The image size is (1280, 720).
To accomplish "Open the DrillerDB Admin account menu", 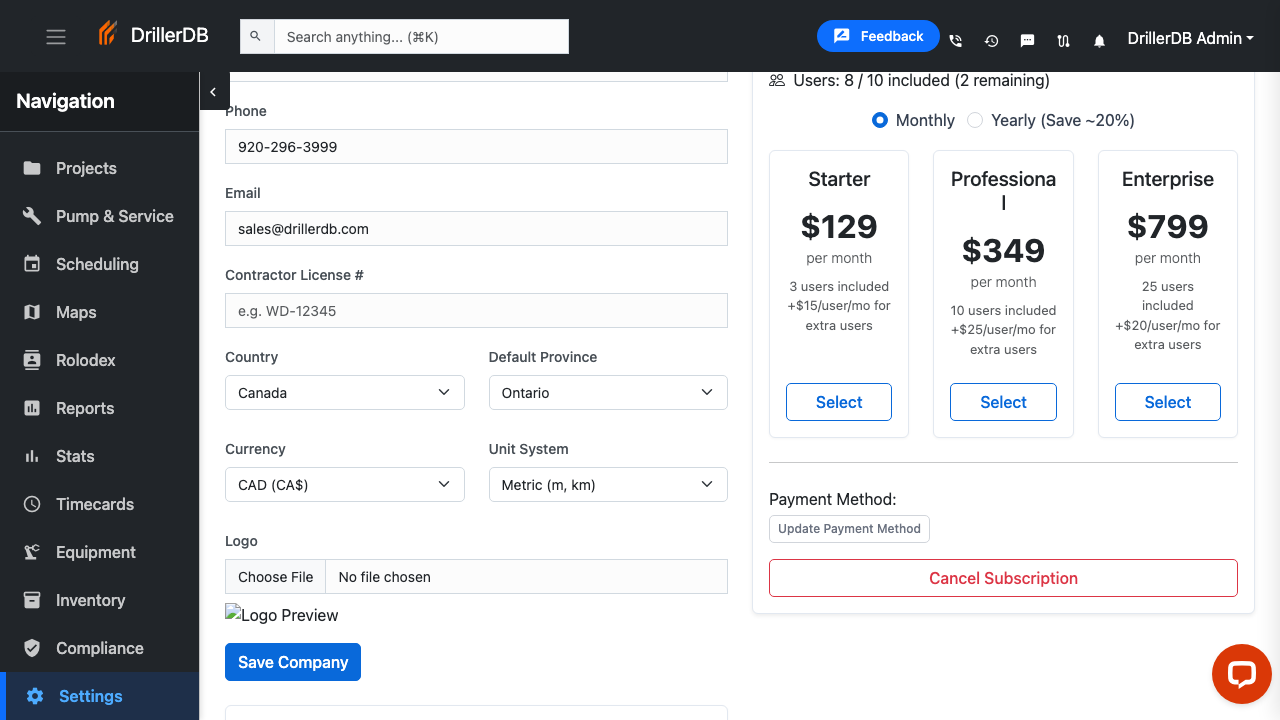I will pyautogui.click(x=1190, y=39).
